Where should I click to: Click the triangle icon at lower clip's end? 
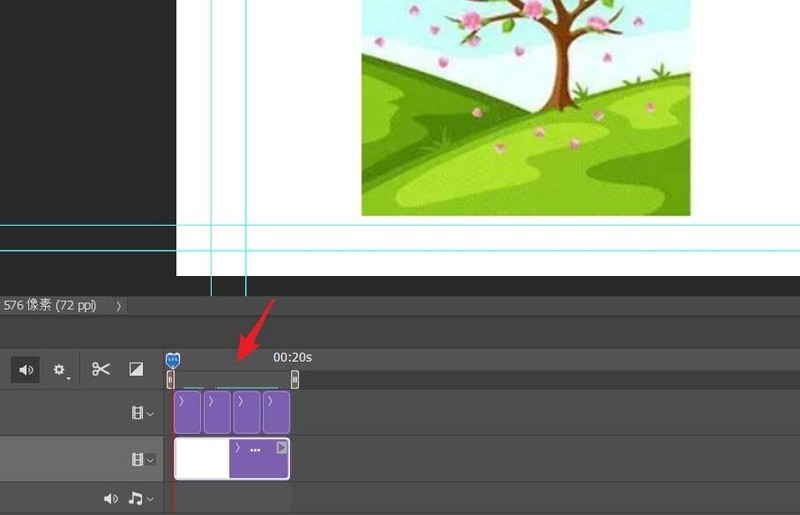click(282, 448)
